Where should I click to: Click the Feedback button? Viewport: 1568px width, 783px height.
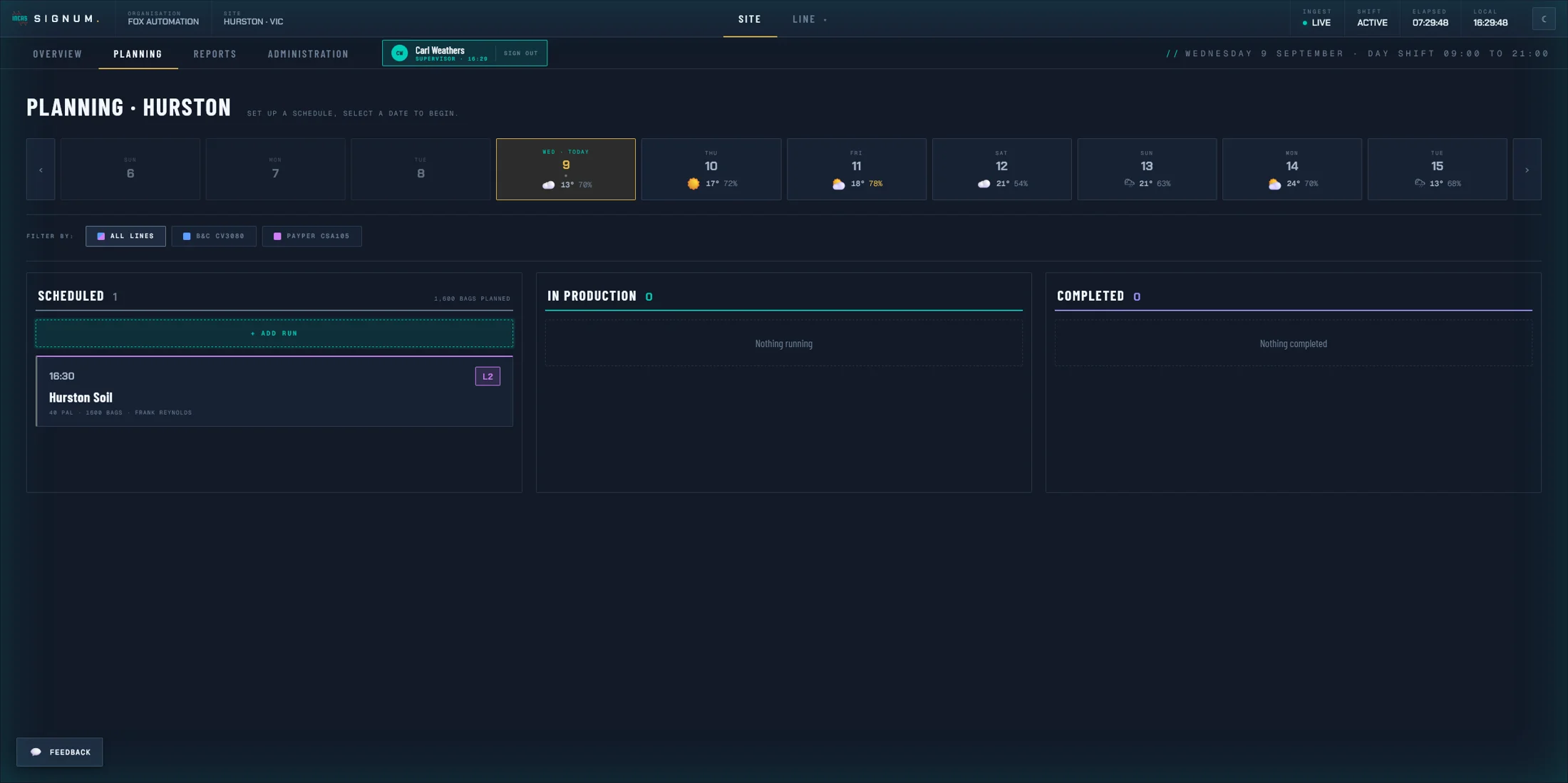[60, 752]
